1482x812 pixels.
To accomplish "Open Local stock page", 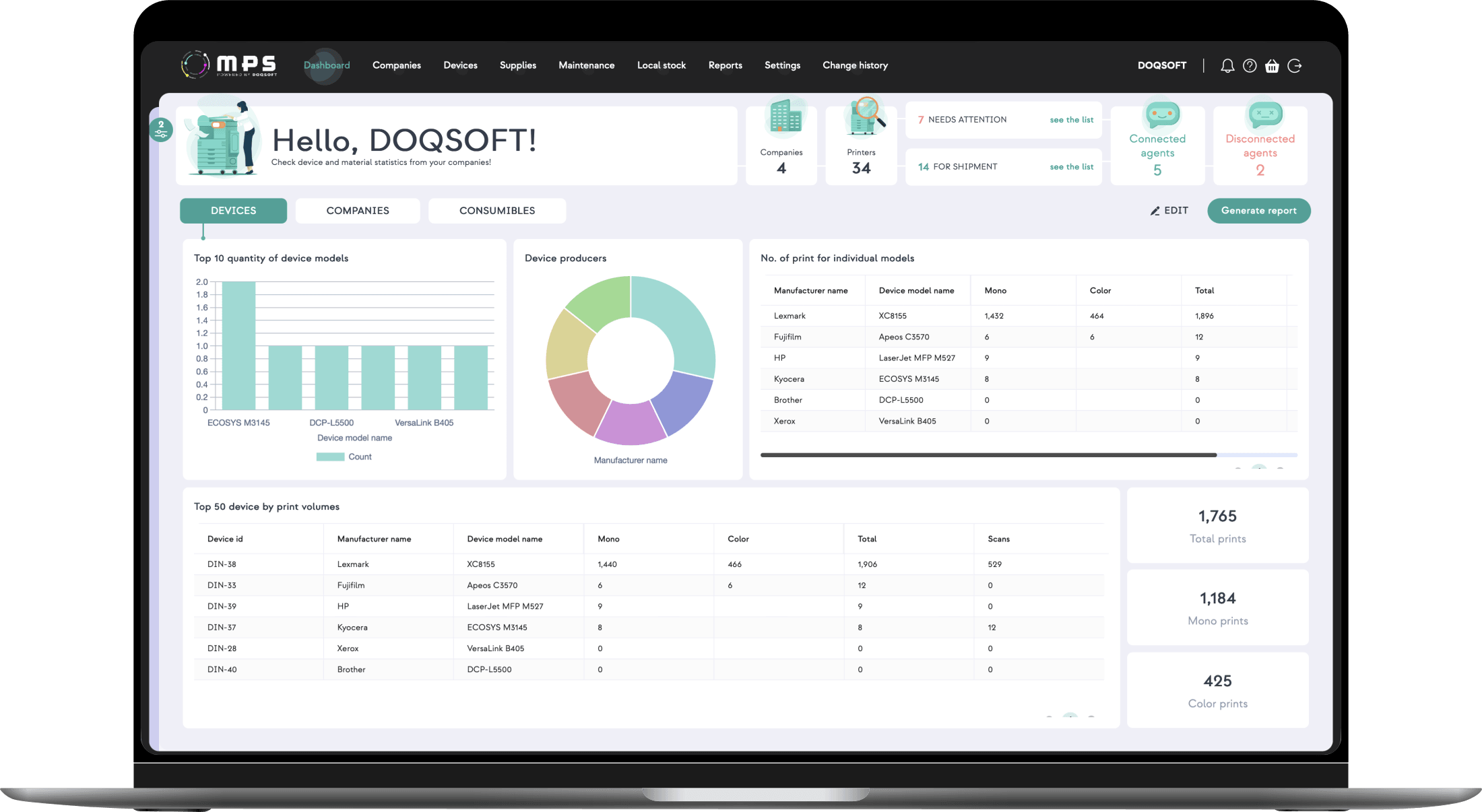I will (662, 65).
